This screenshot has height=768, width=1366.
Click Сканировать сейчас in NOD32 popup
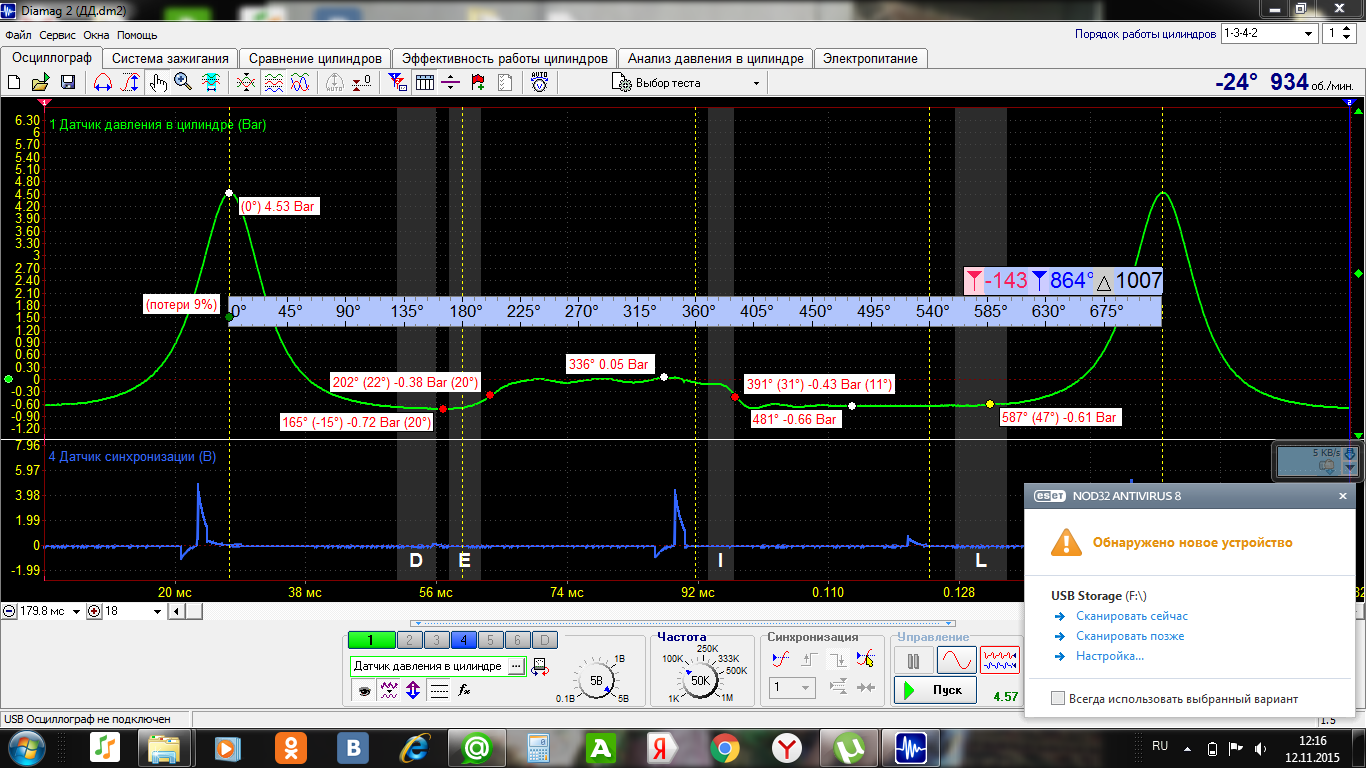point(1132,616)
